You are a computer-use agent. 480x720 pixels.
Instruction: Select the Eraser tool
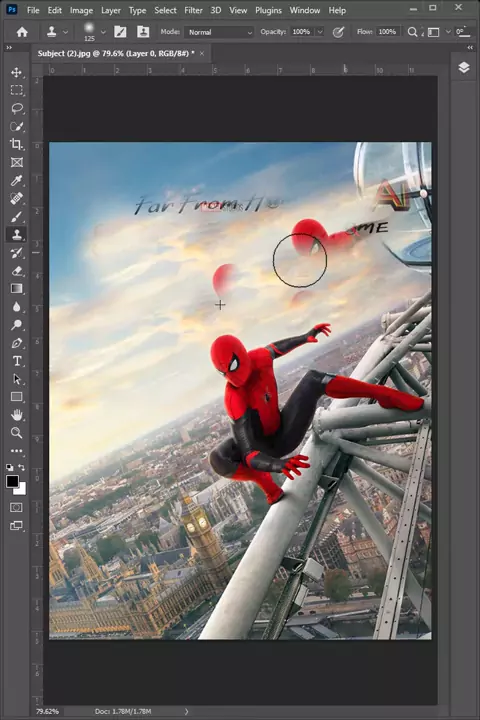[17, 271]
